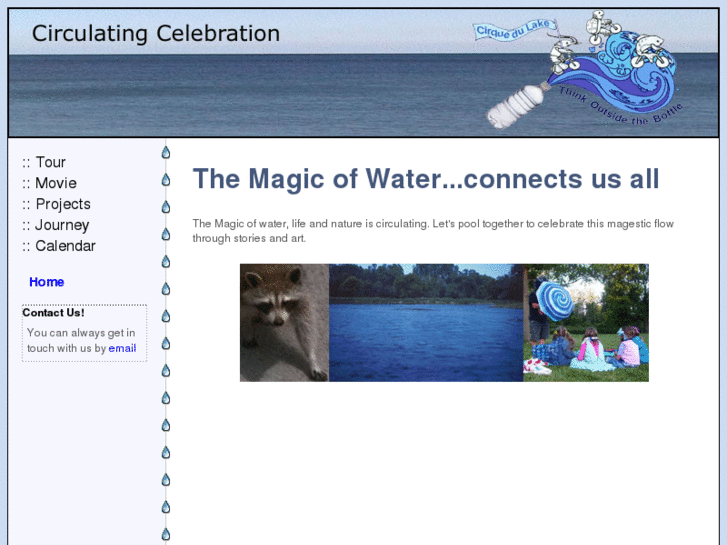Click the blue lake photo
727x545 pixels.
pyautogui.click(x=426, y=323)
